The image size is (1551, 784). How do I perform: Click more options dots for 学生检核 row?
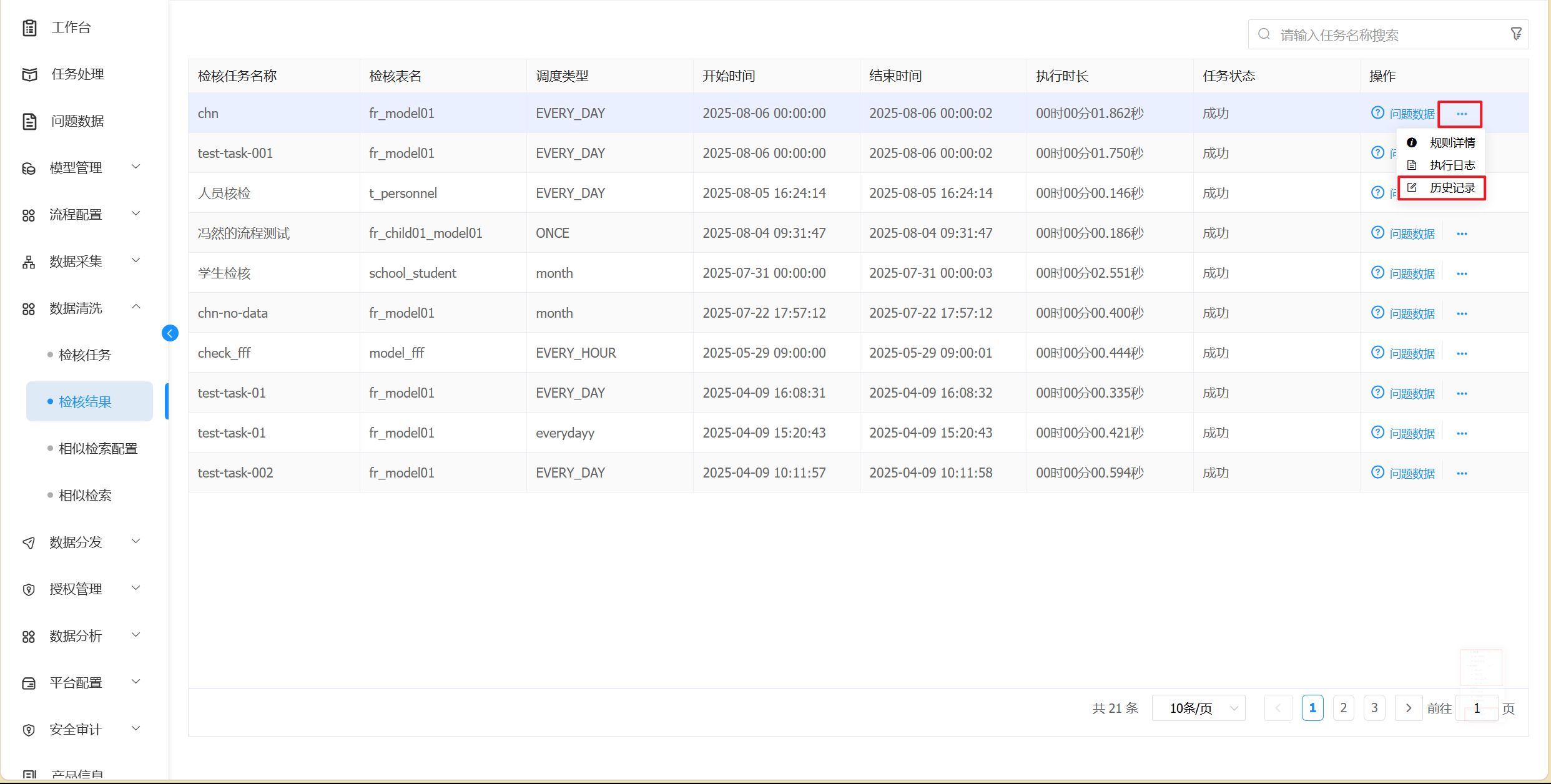1462,273
